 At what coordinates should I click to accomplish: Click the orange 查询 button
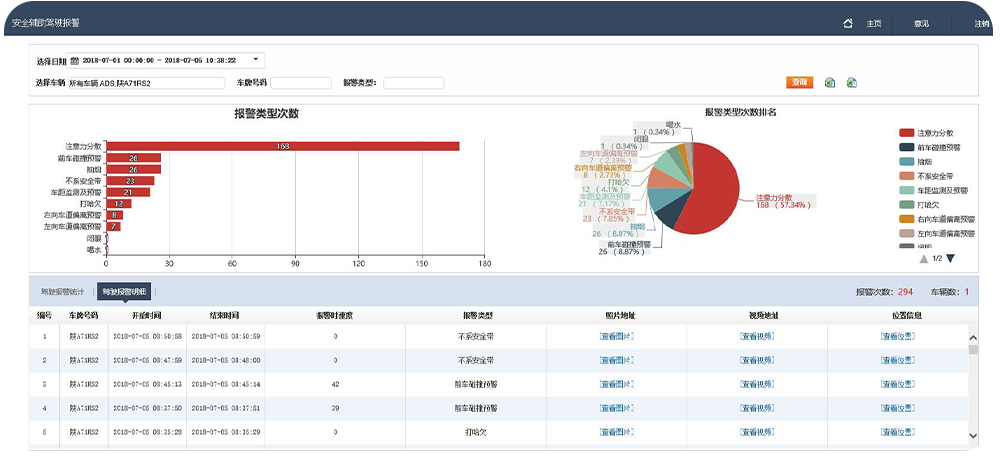pos(799,83)
